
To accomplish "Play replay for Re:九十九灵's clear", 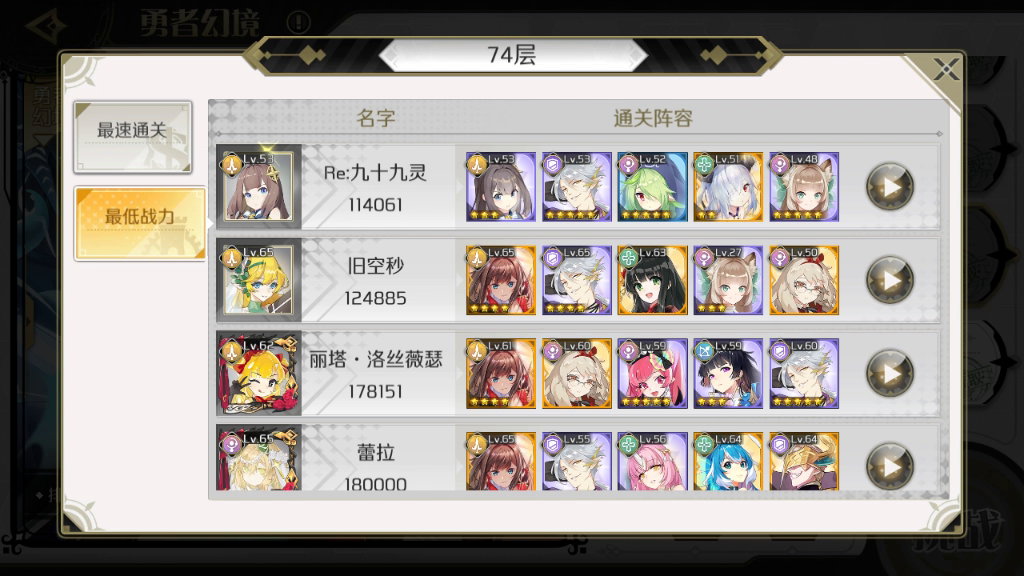I will point(889,187).
